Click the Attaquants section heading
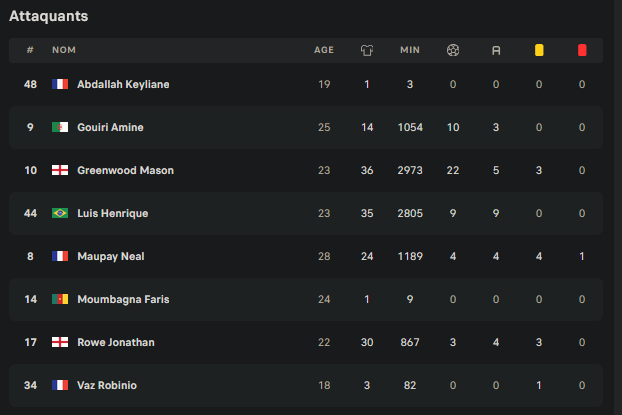 coord(48,16)
